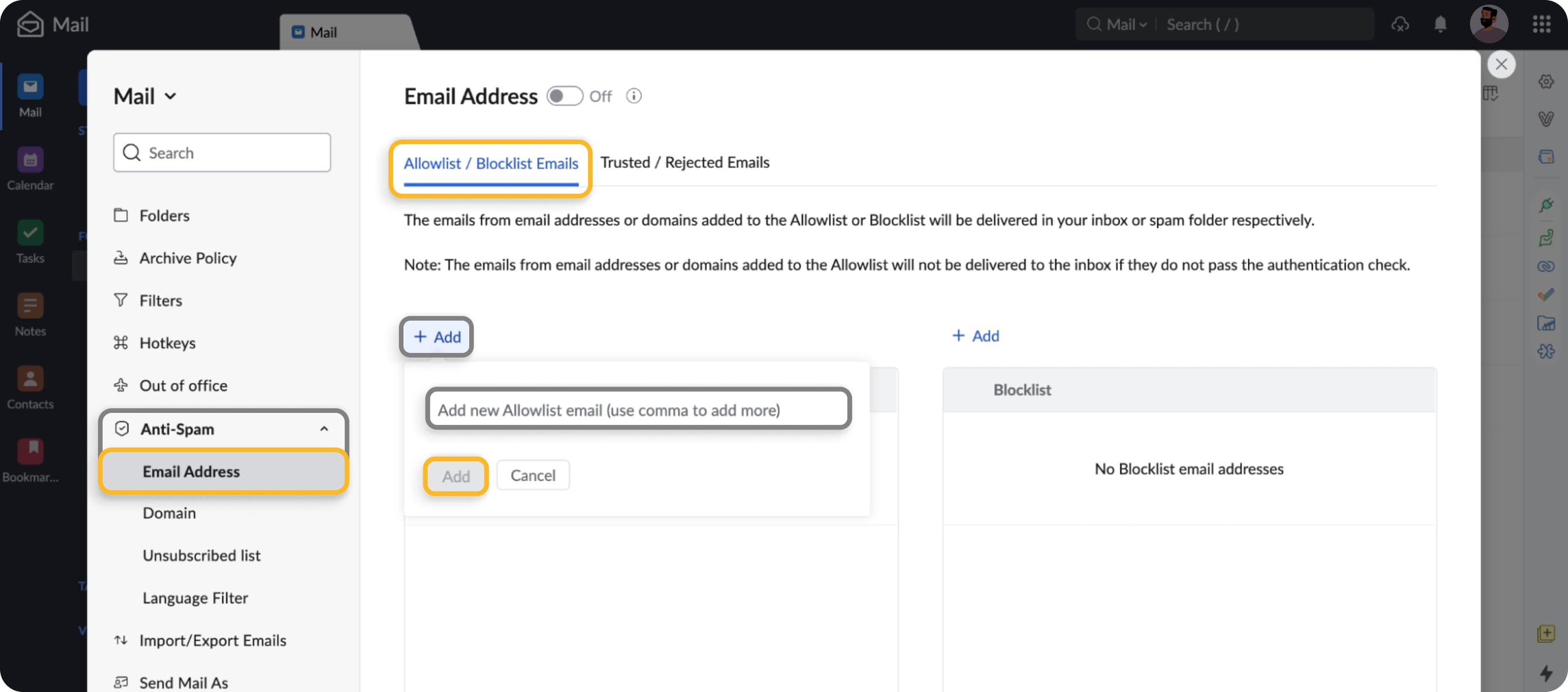
Task: Open the Calendar app in sidebar
Action: 30,161
